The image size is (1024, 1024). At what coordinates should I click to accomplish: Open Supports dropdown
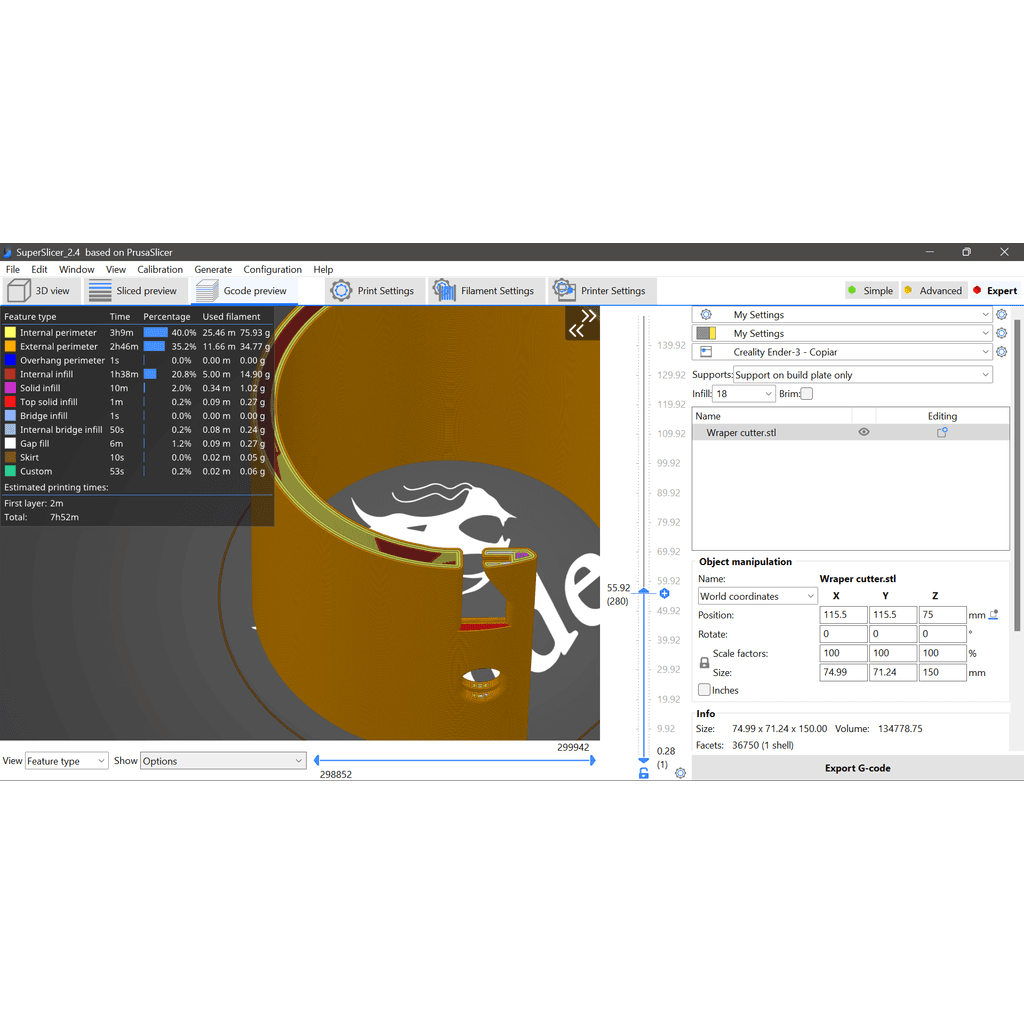click(862, 375)
